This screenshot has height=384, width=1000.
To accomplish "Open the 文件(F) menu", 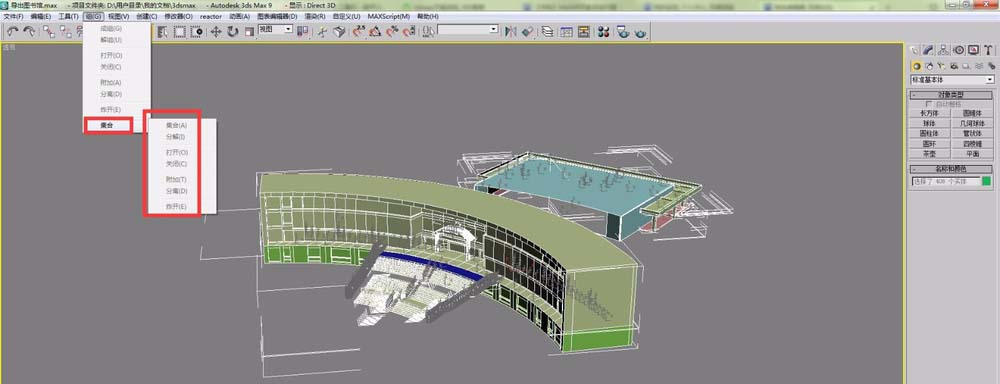I will (x=13, y=16).
